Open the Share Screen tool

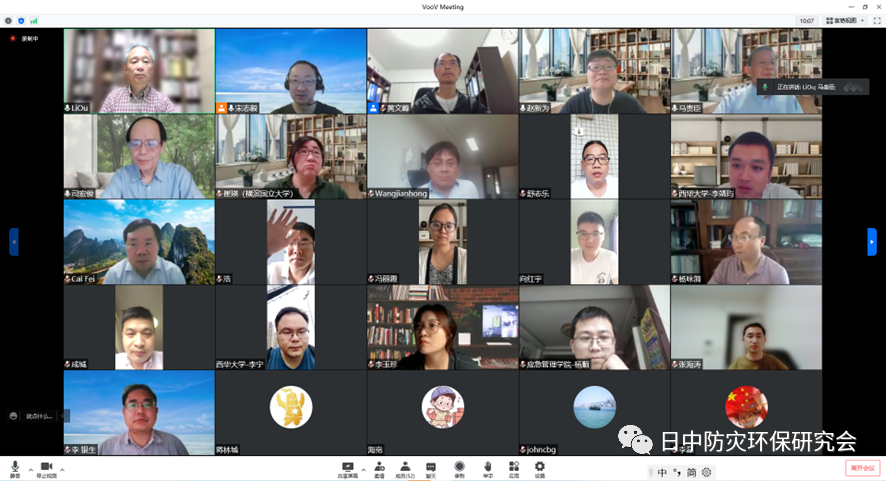[x=348, y=467]
